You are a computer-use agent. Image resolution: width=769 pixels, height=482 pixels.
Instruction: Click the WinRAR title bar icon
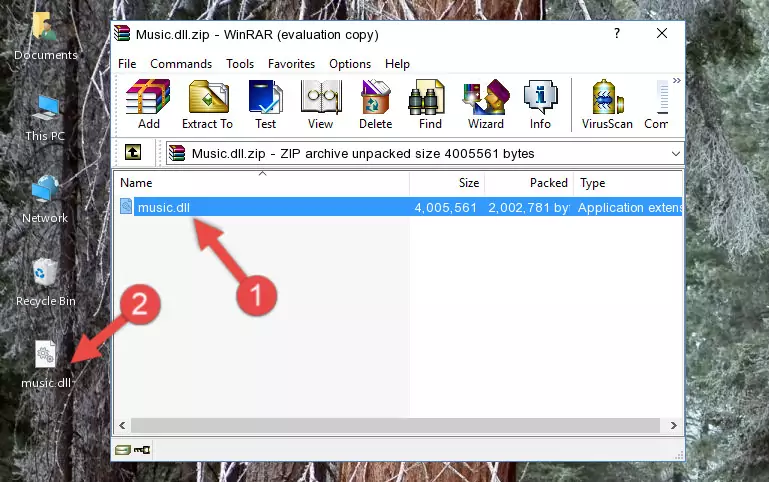point(122,34)
